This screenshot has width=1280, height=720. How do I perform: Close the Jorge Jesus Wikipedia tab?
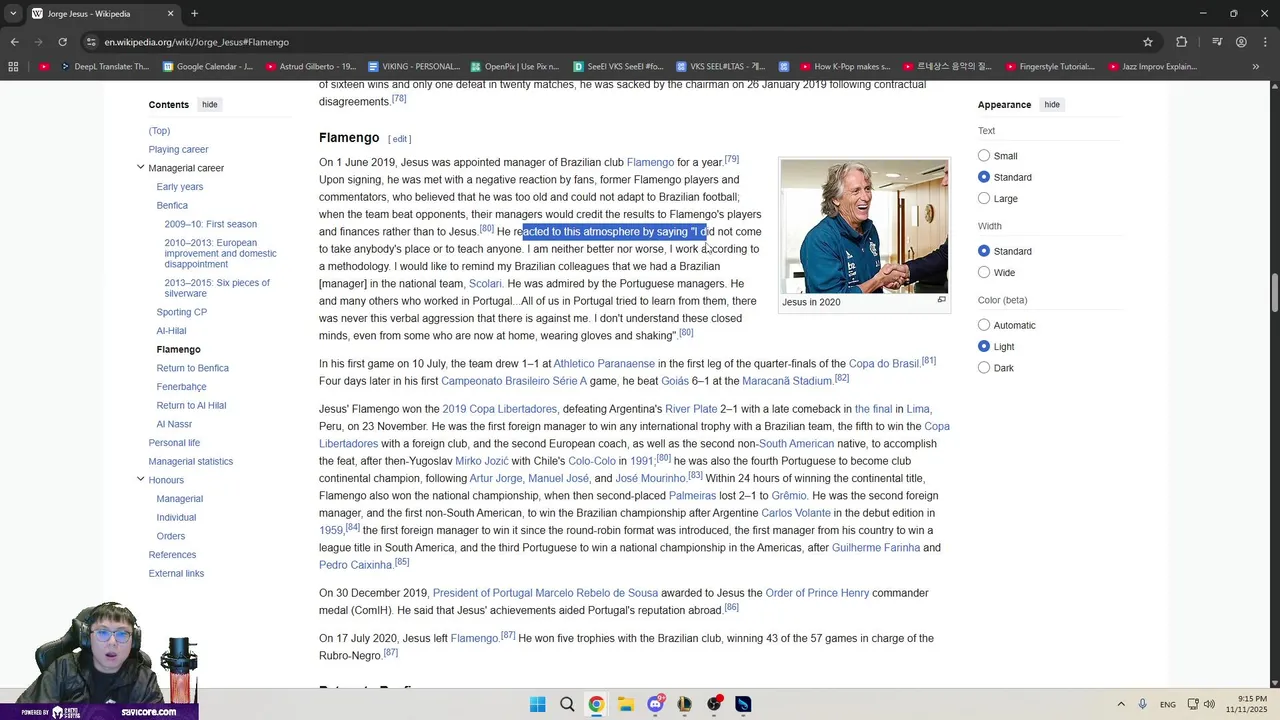tap(170, 14)
